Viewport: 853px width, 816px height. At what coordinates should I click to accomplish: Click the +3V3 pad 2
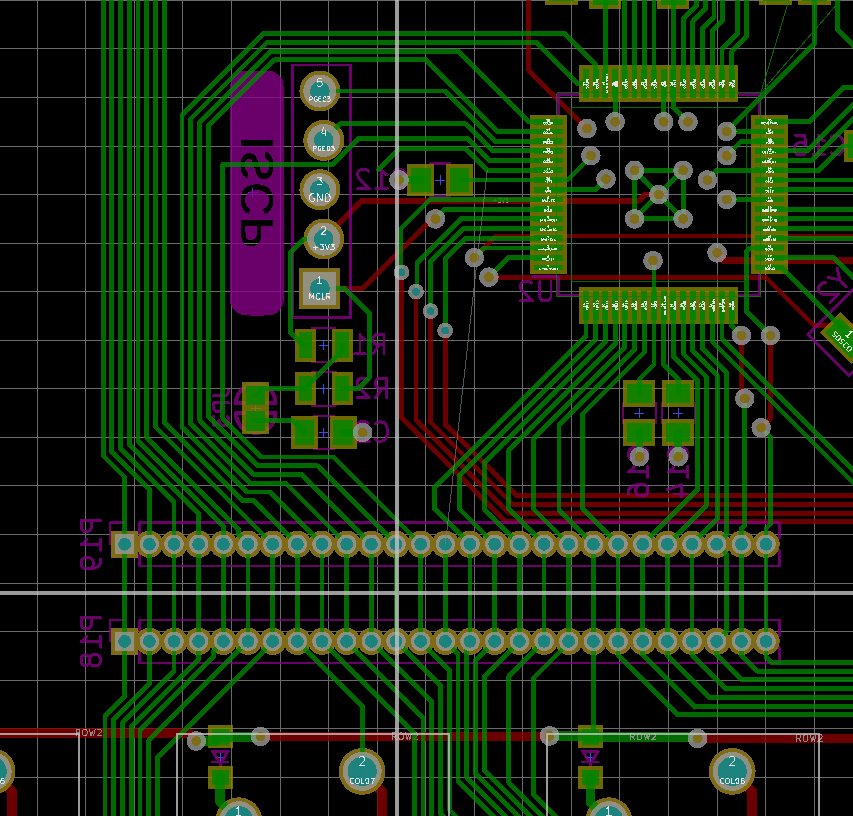click(x=323, y=238)
